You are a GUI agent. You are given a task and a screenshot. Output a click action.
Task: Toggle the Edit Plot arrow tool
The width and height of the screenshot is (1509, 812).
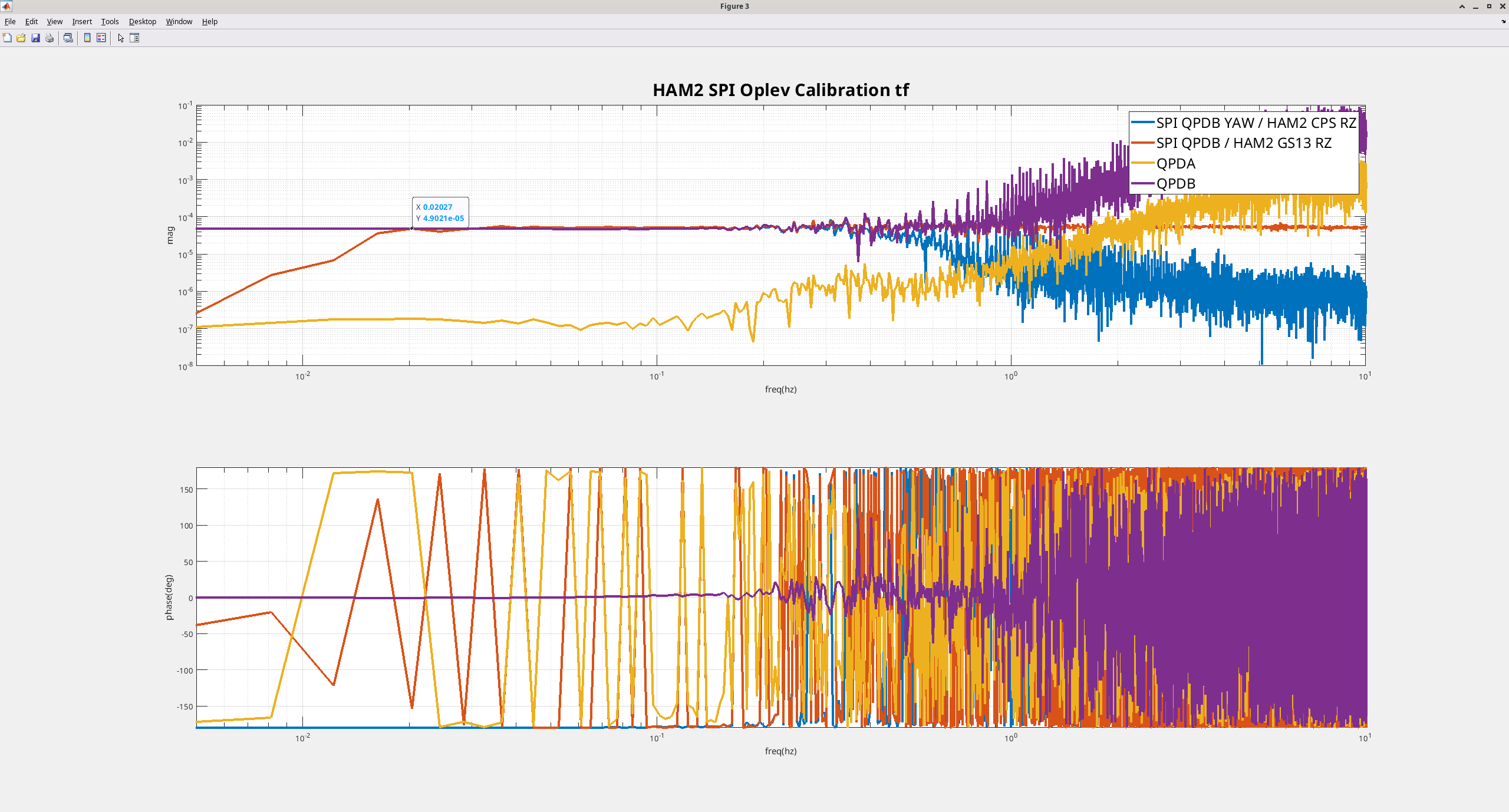[121, 38]
